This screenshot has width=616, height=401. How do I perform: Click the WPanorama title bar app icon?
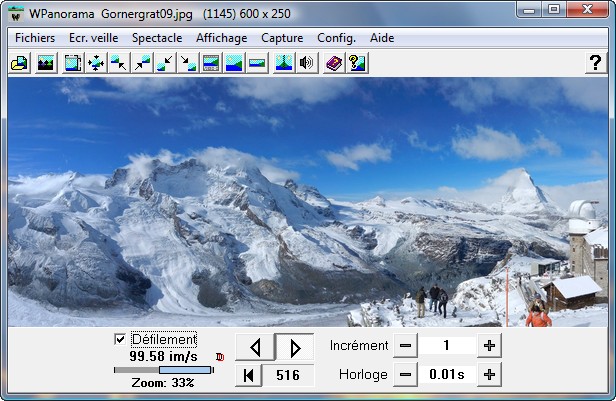click(16, 14)
